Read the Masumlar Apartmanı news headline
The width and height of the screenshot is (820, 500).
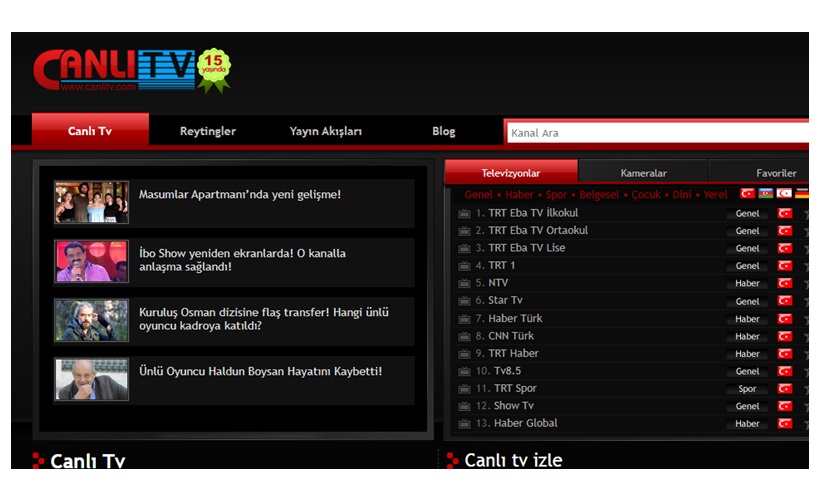click(240, 195)
